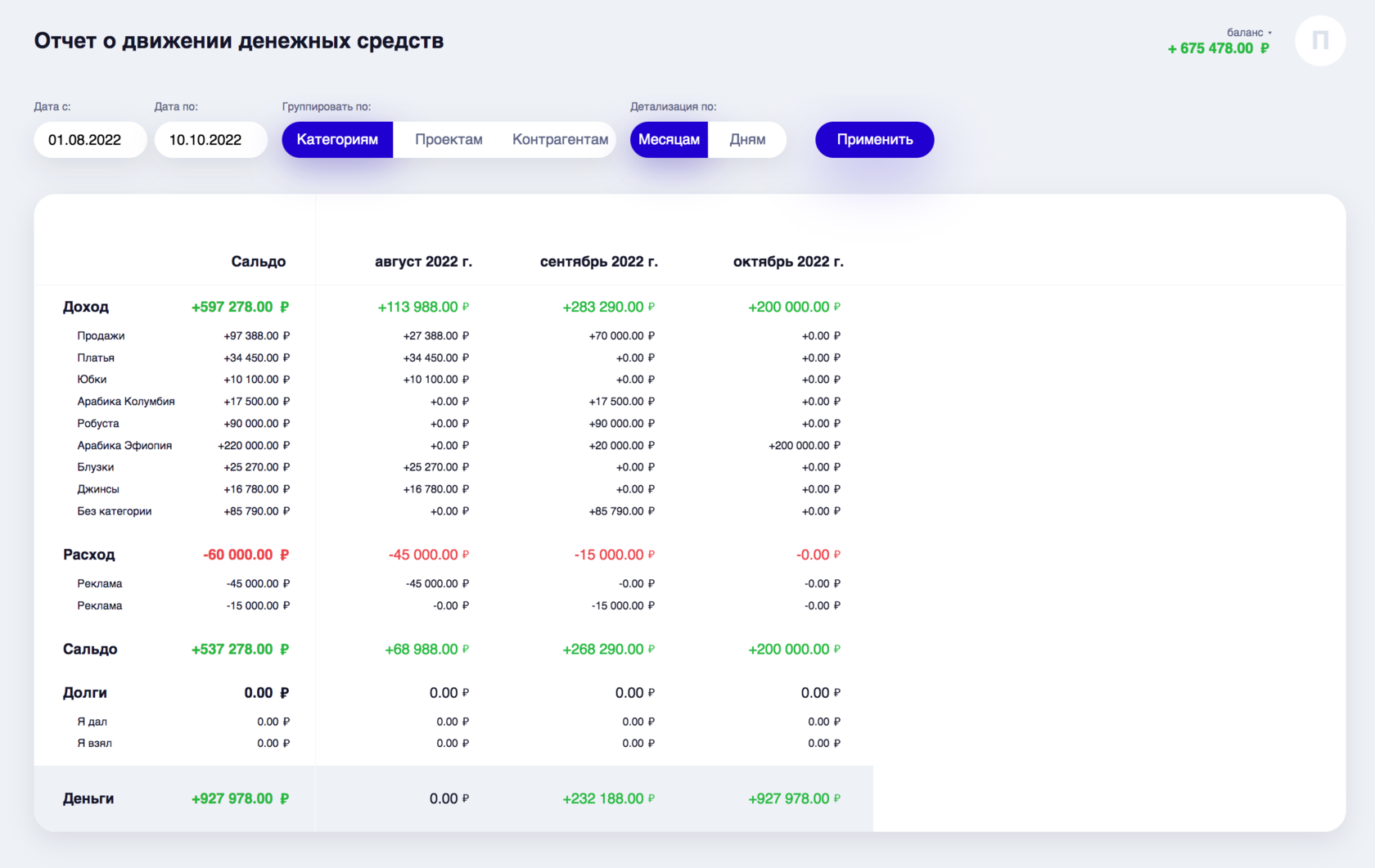Click the Применить button
This screenshot has width=1375, height=868.
tap(874, 140)
